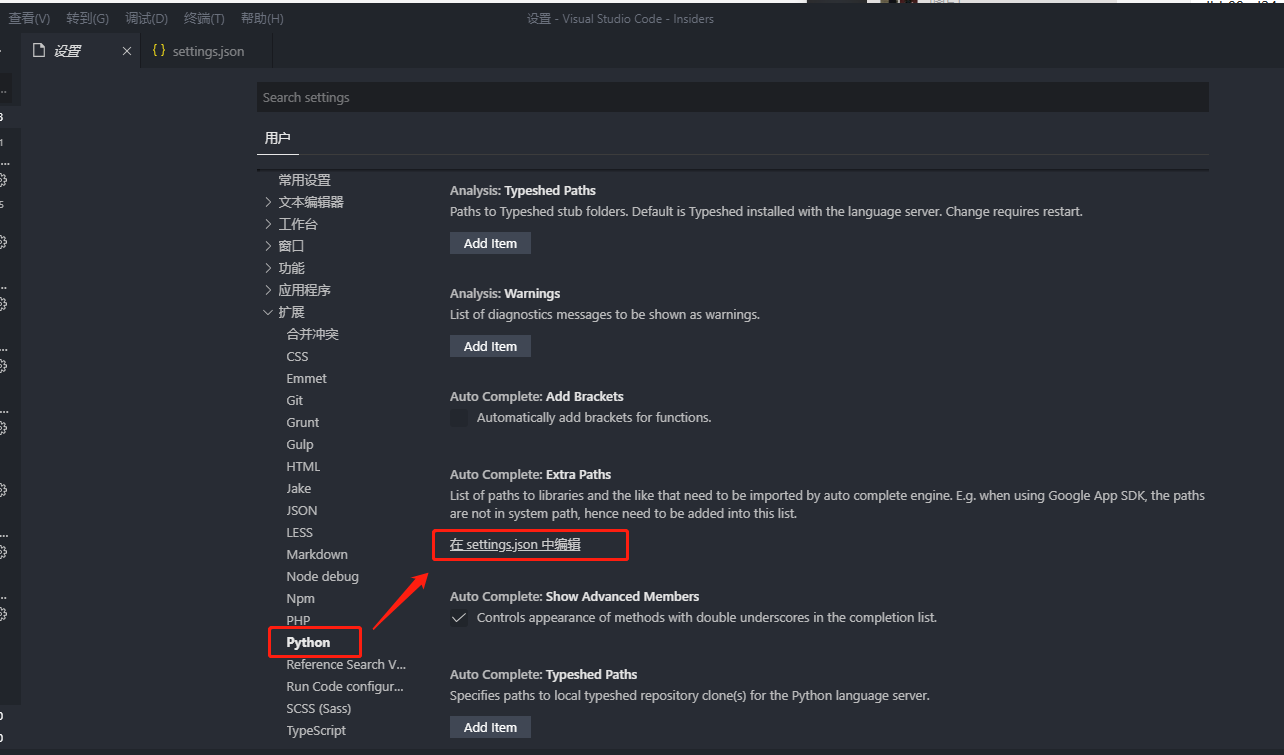
Task: Focus the Search settings input box
Action: click(x=733, y=97)
